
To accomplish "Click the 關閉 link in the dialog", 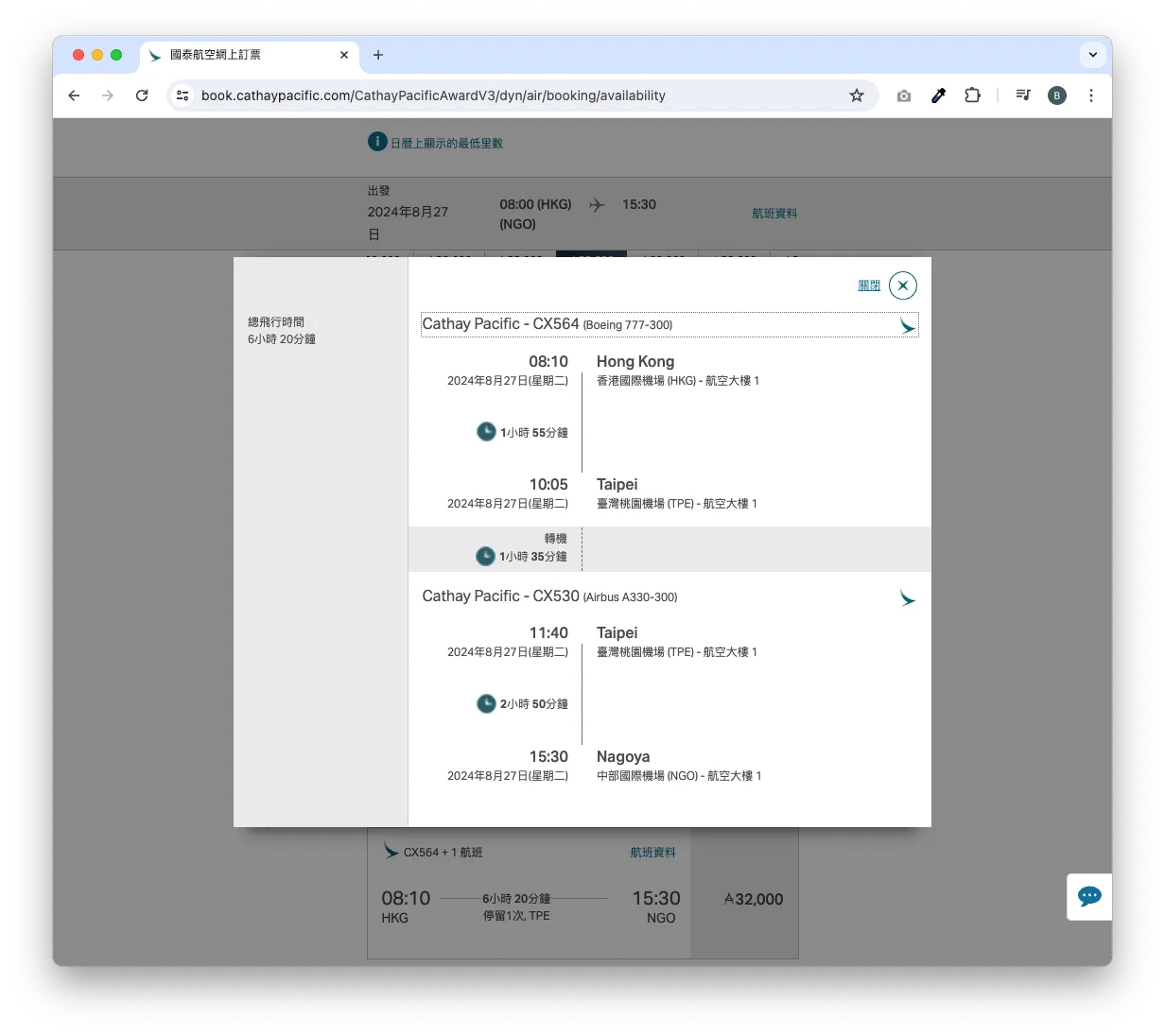I will pyautogui.click(x=869, y=285).
